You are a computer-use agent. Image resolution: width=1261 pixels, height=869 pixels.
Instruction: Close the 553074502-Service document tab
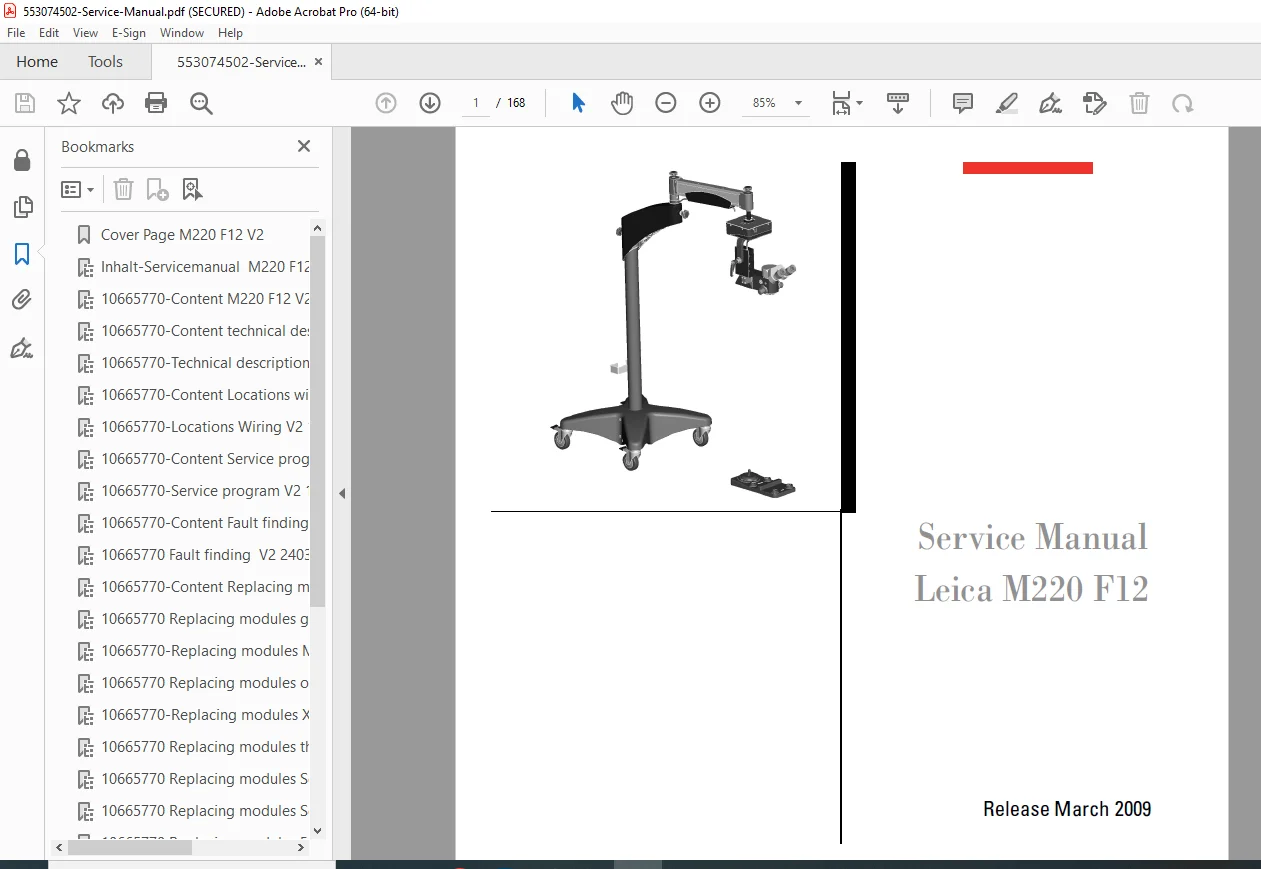coord(319,61)
